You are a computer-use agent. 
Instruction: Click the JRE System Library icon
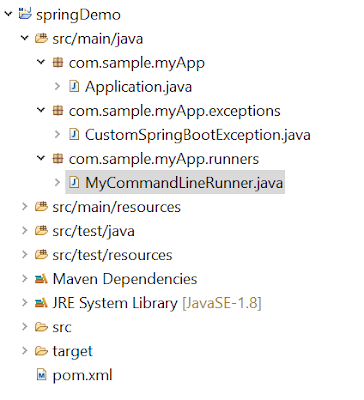coord(41,303)
